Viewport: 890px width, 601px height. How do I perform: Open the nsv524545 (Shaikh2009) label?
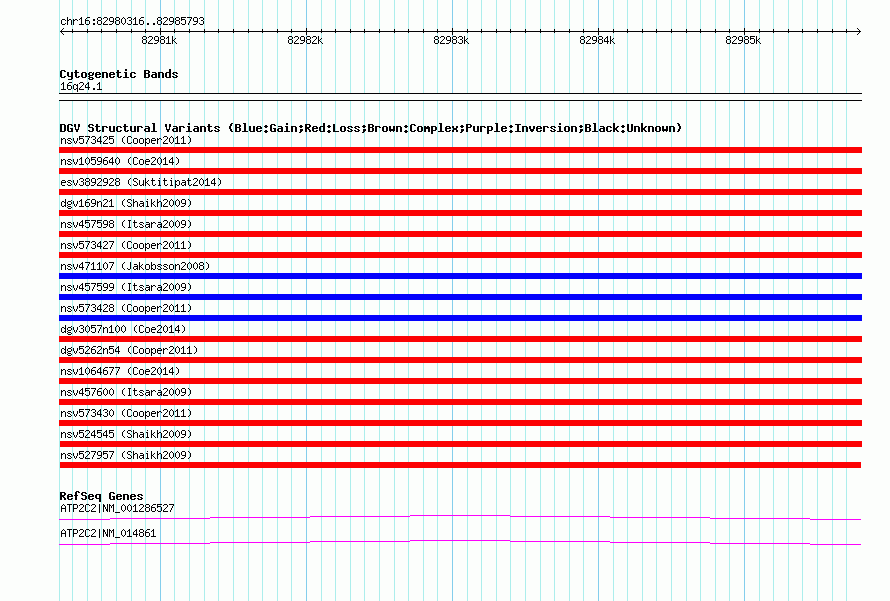tap(126, 434)
